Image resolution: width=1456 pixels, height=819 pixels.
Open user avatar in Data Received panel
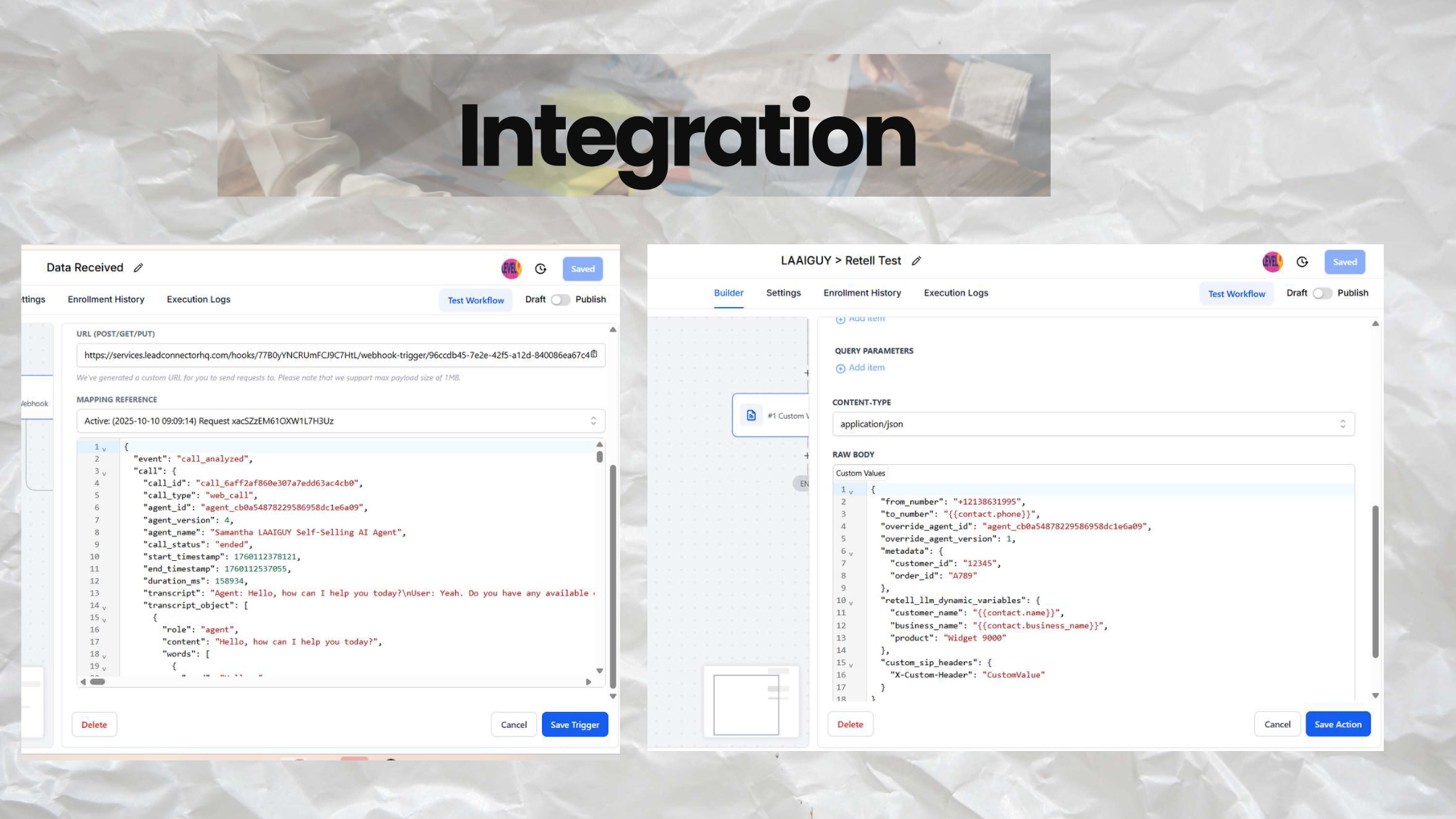(x=512, y=269)
